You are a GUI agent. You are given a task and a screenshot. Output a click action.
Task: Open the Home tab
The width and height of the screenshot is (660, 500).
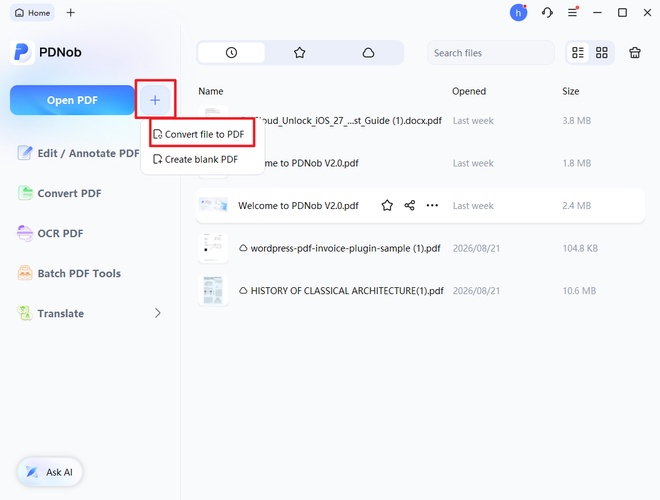coord(32,13)
